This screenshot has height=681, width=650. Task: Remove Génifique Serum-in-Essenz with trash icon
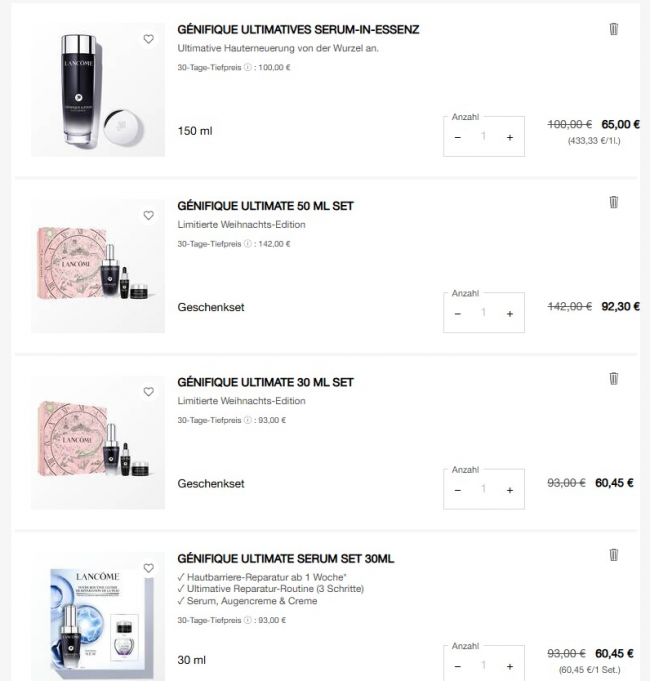pyautogui.click(x=614, y=29)
